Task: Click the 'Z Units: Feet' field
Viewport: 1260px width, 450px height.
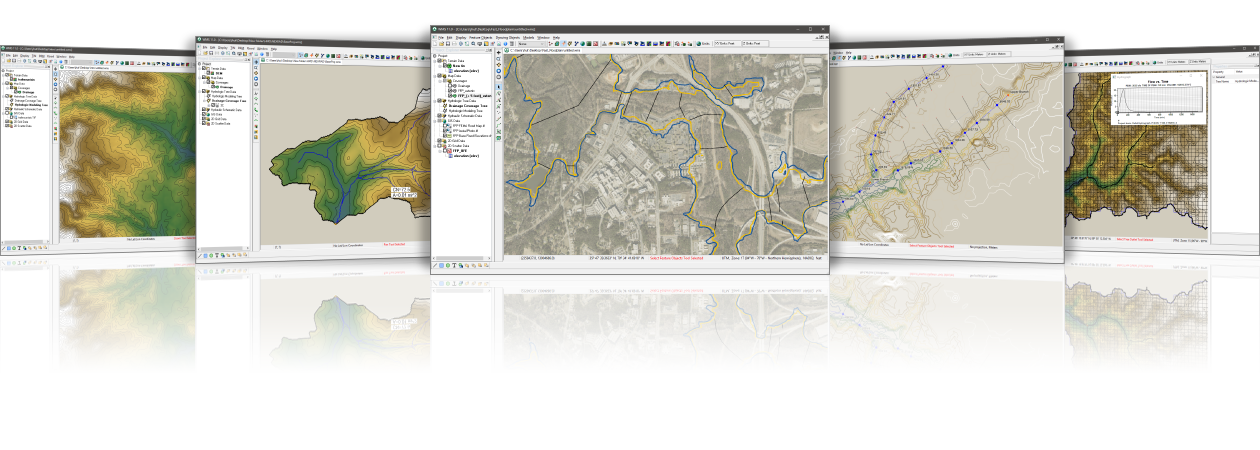Action: coord(756,44)
